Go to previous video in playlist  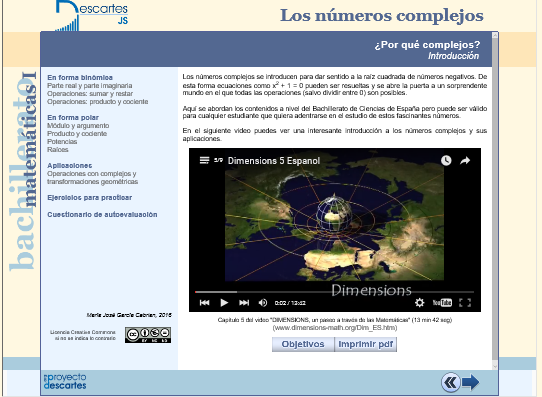(x=204, y=303)
